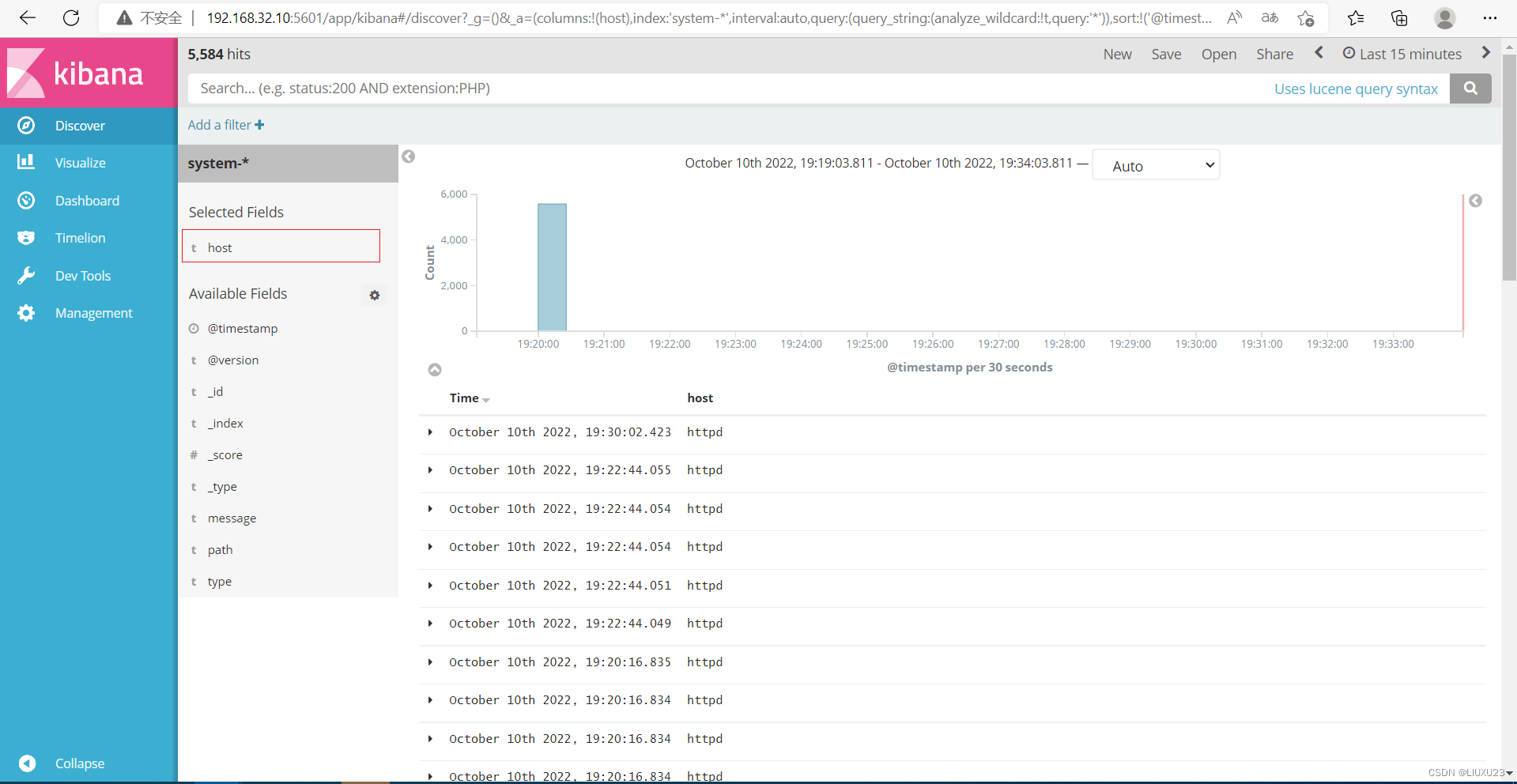Toggle the chart legend arrow at right
1517x784 pixels.
click(x=1475, y=201)
